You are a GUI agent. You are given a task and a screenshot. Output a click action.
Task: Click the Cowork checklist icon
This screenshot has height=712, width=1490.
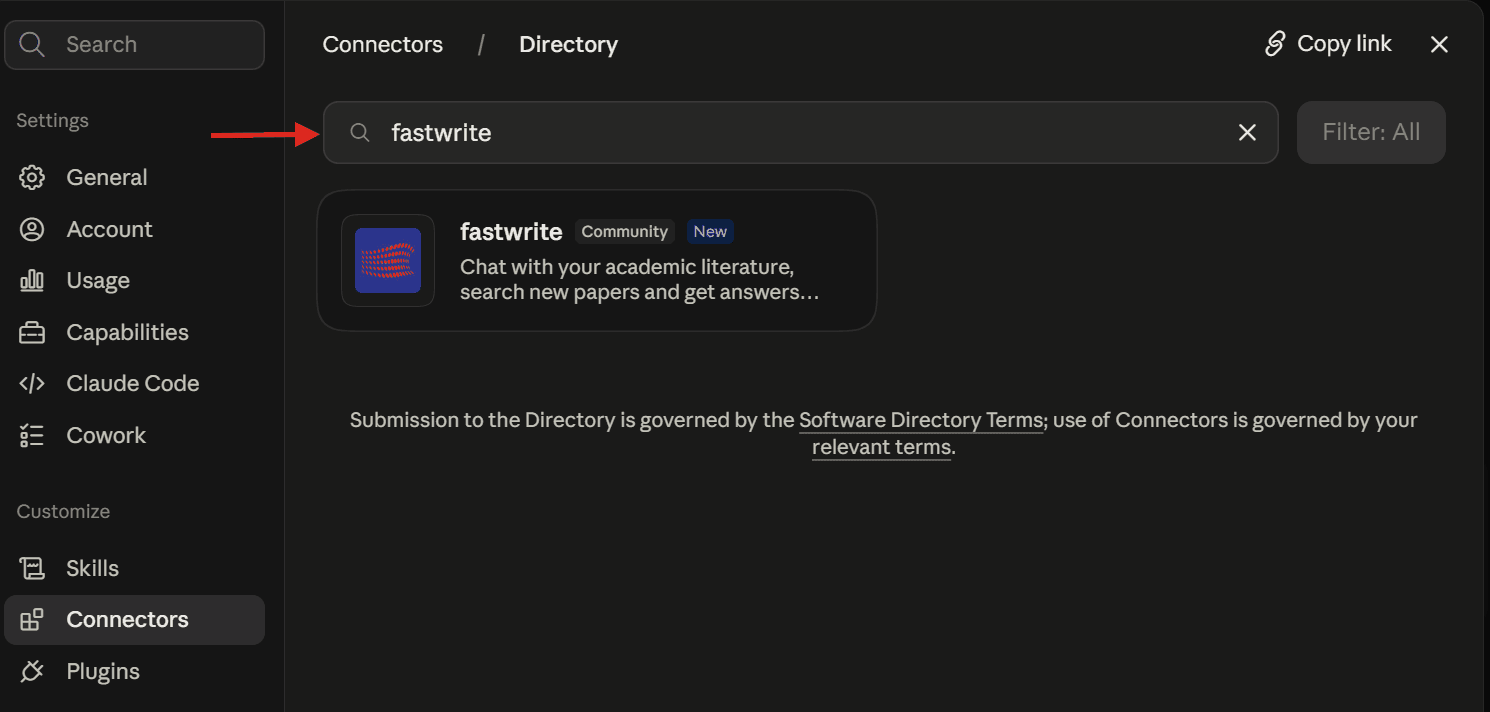click(32, 435)
